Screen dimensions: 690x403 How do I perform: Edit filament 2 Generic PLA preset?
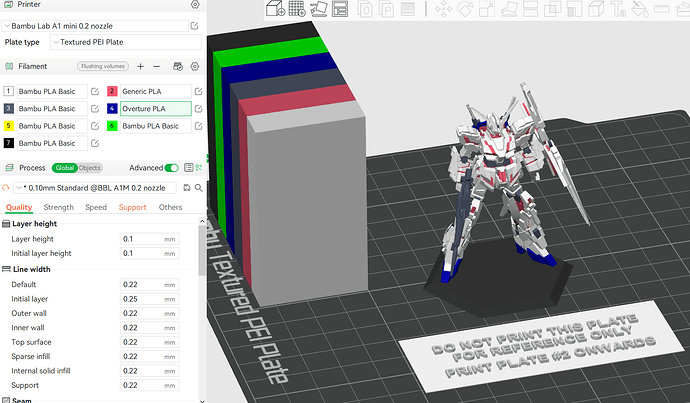pos(198,92)
